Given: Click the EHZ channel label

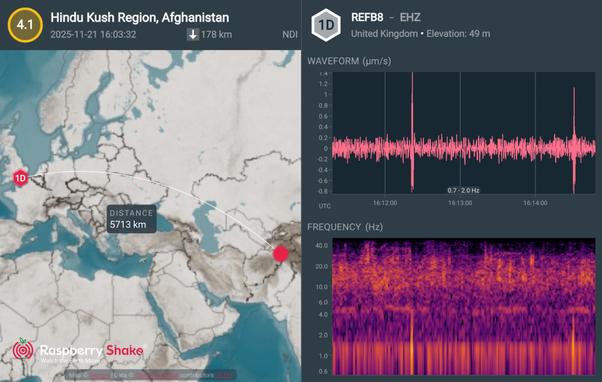Looking at the screenshot, I should [410, 17].
